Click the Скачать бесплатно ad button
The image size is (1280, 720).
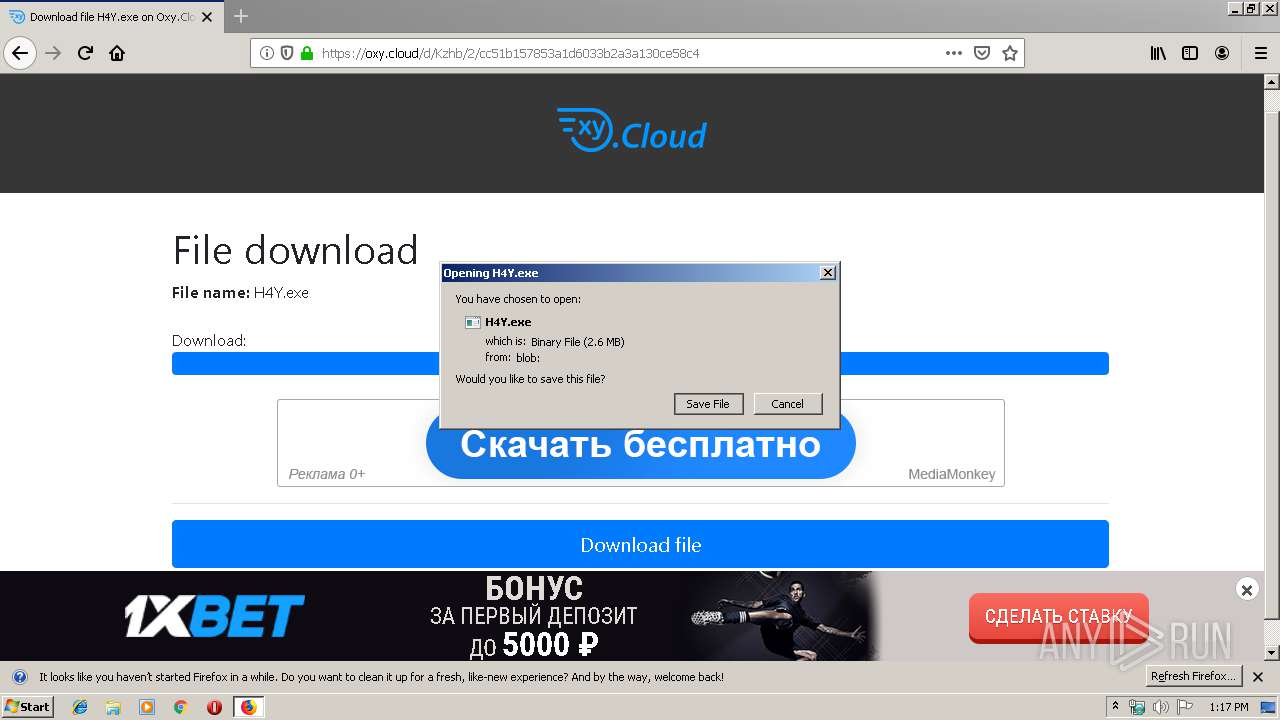(x=640, y=443)
